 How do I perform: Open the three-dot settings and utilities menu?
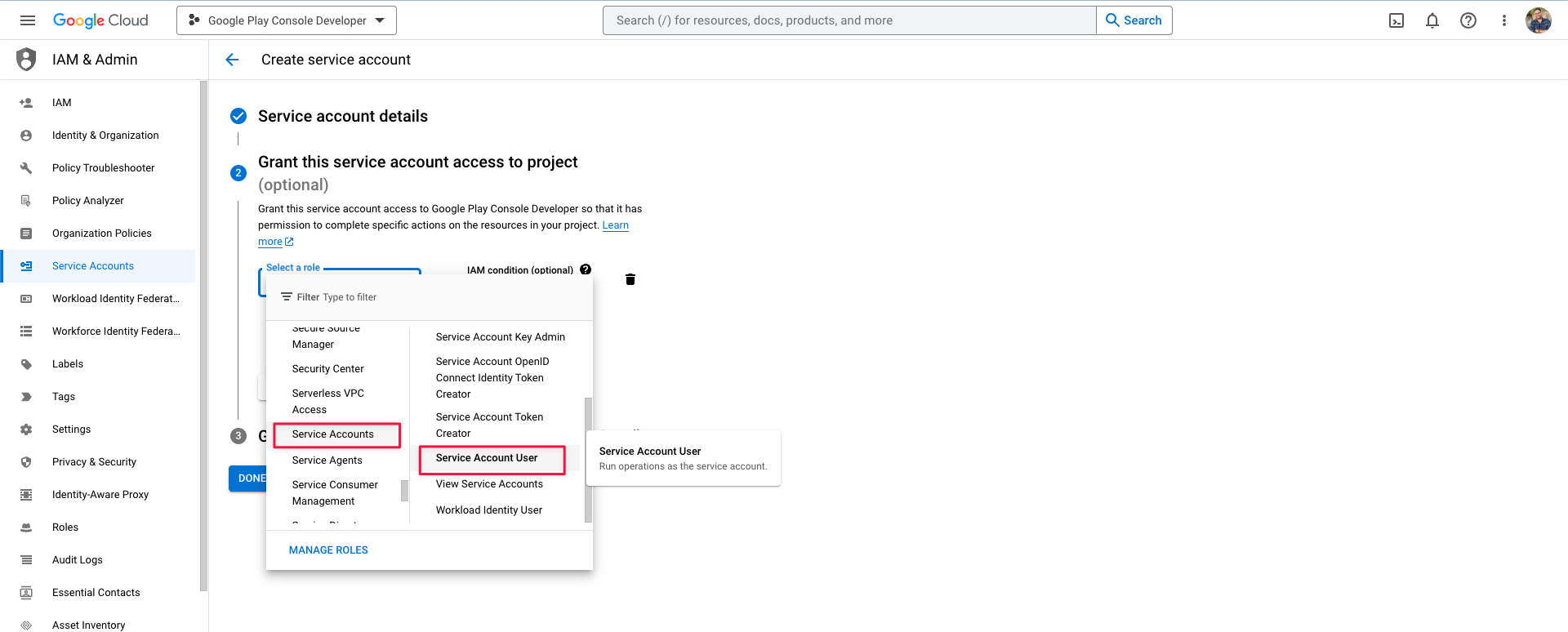click(x=1504, y=20)
